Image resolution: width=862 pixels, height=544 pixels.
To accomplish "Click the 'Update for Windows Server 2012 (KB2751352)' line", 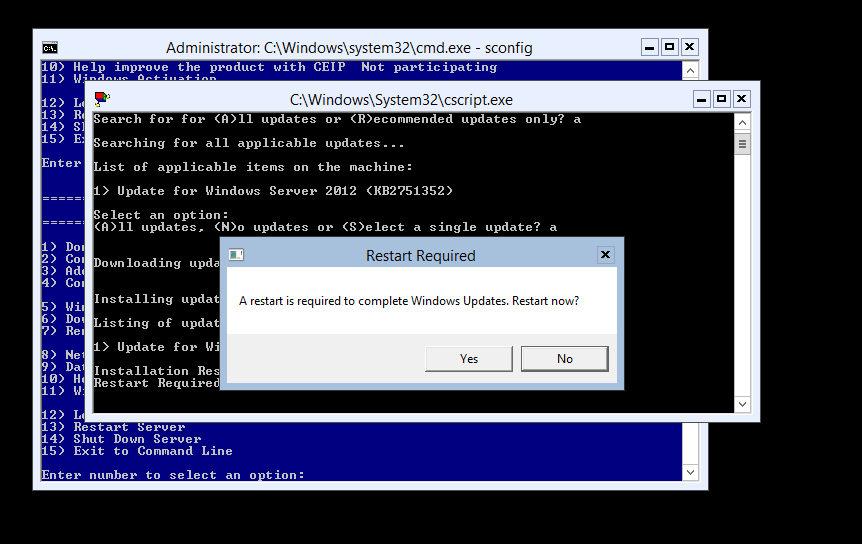I will (x=273, y=191).
